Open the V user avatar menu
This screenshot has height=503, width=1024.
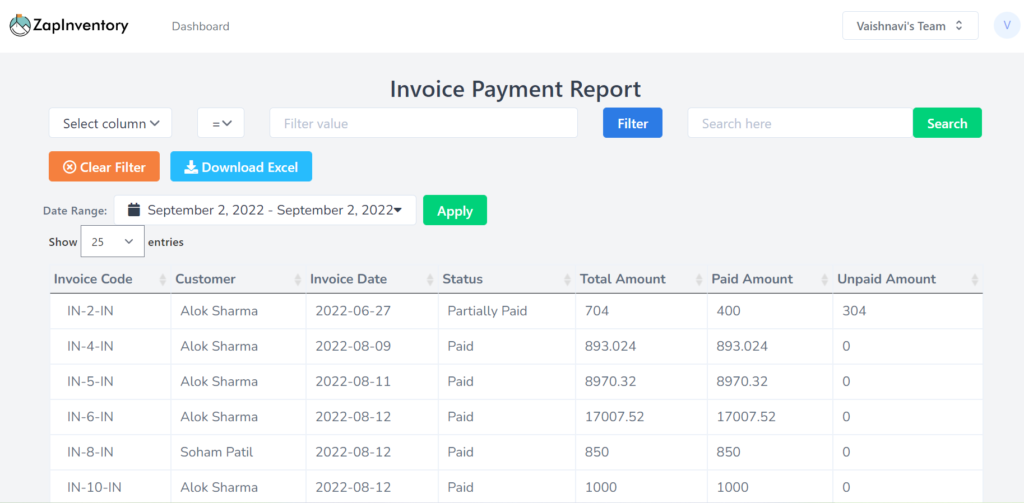[x=1006, y=26]
